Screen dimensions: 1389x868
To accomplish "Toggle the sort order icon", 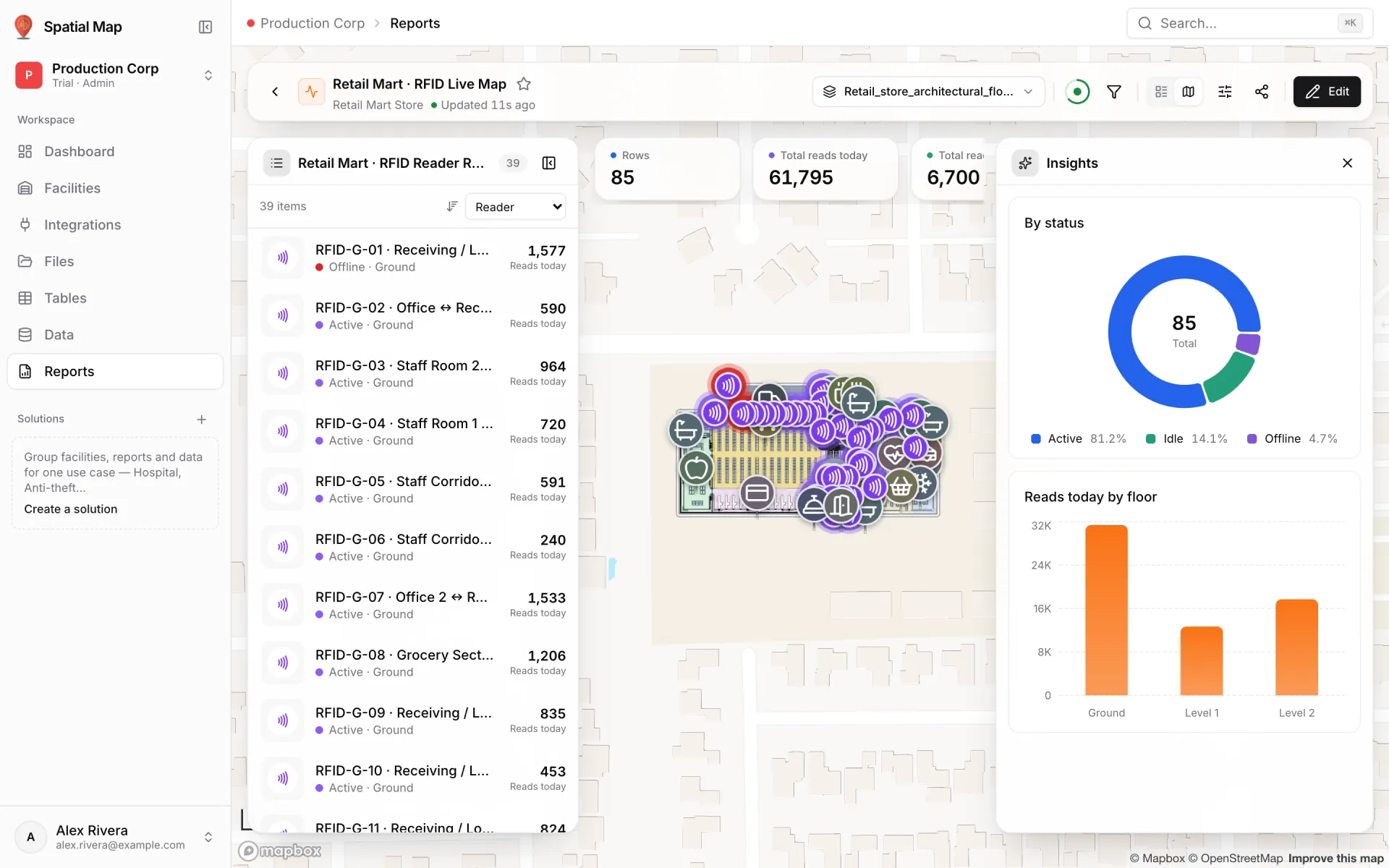I will pos(452,207).
